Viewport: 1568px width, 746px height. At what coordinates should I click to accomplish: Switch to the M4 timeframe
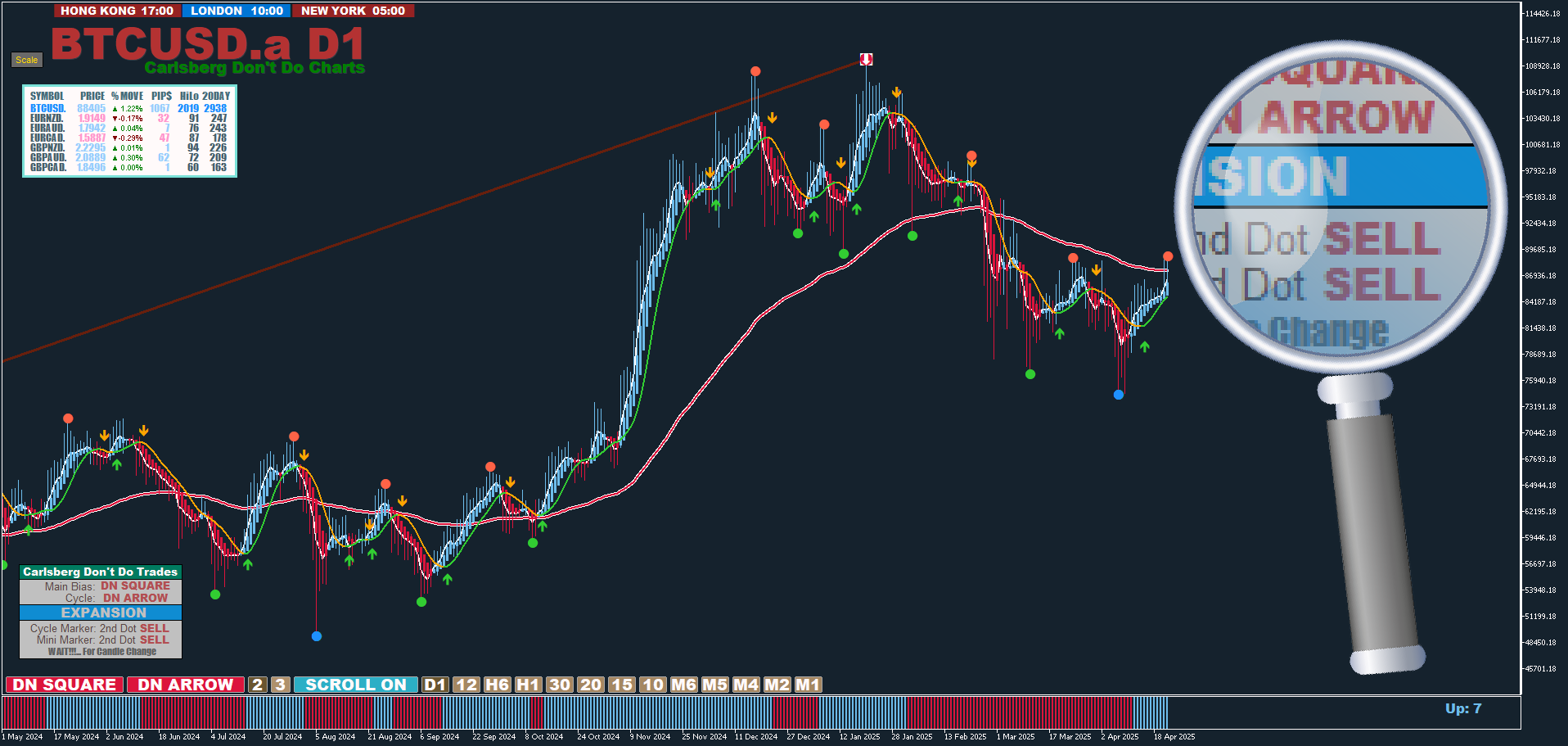[746, 685]
